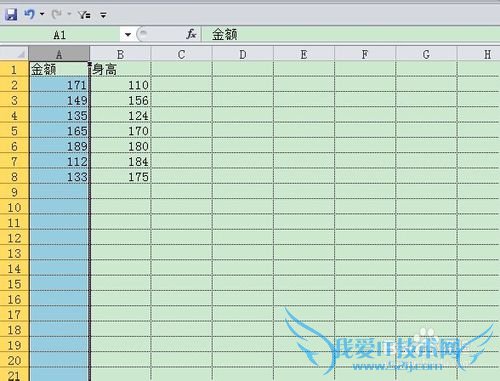
Task: Select row 18 header
Action: click(x=14, y=330)
